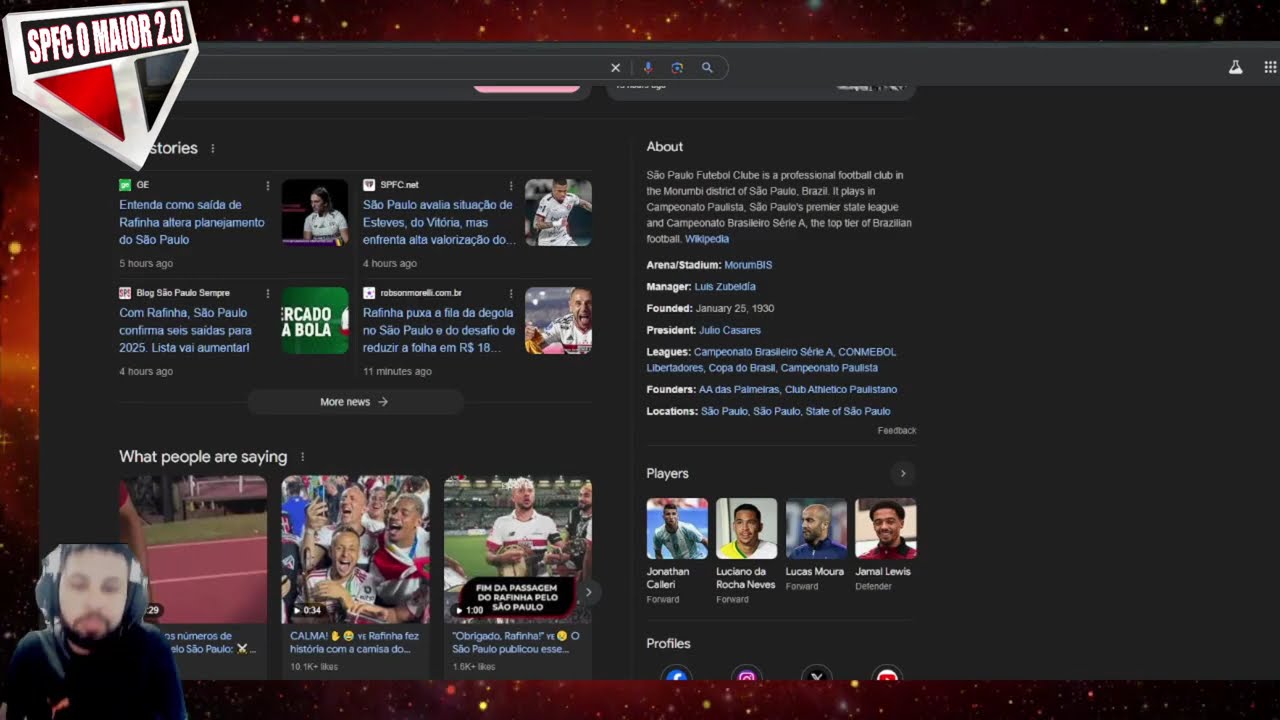Follow the Wikipedia link in About
1280x720 pixels.
tap(707, 239)
